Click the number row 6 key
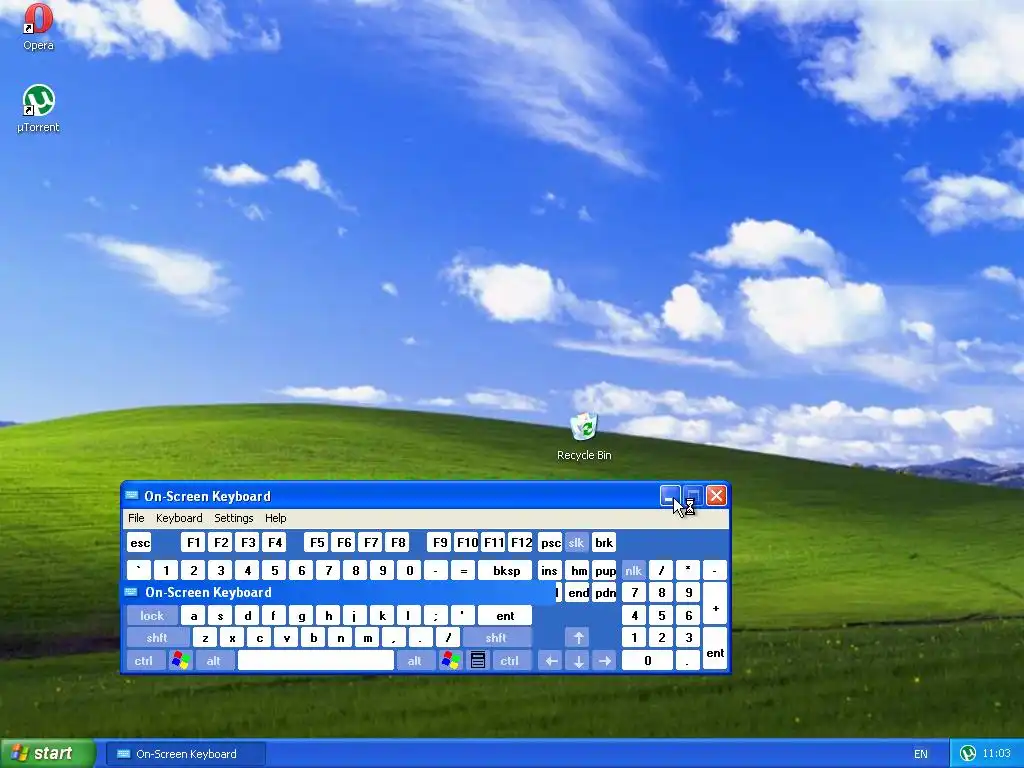Viewport: 1024px width, 768px height. pyautogui.click(x=302, y=571)
